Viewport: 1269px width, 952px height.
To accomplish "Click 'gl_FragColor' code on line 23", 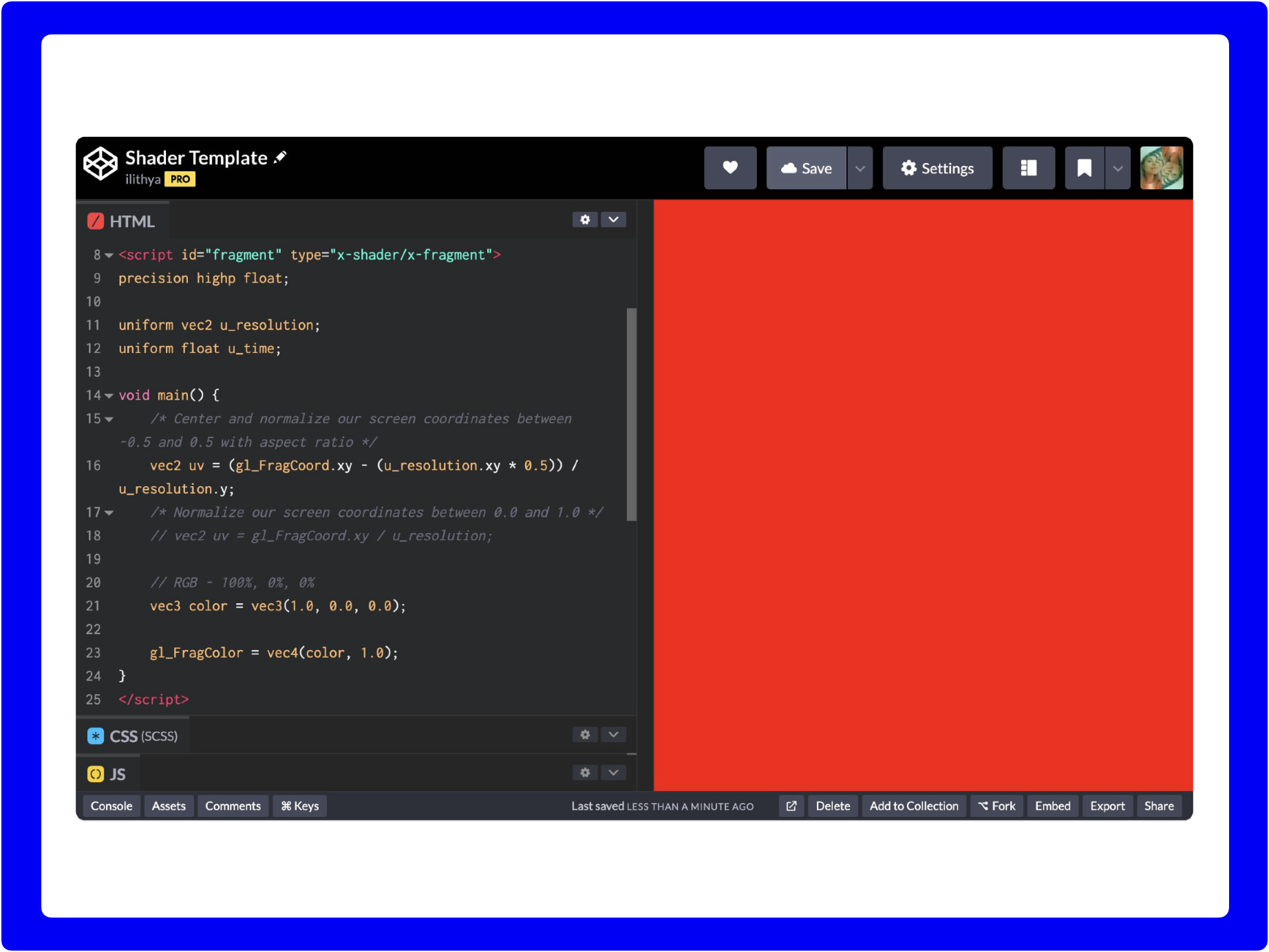I will coord(196,653).
